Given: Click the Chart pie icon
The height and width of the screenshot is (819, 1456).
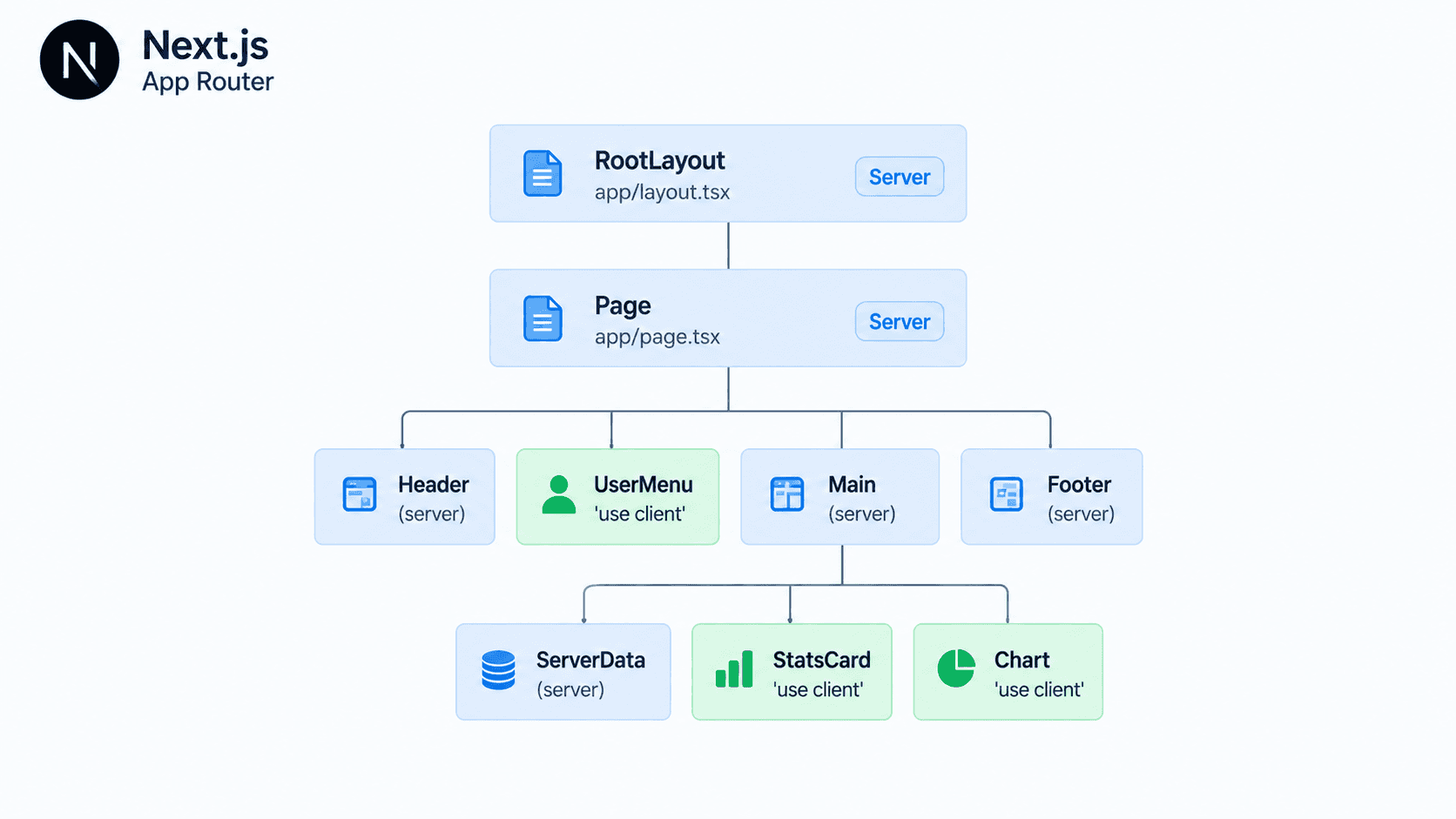Looking at the screenshot, I should click(956, 668).
